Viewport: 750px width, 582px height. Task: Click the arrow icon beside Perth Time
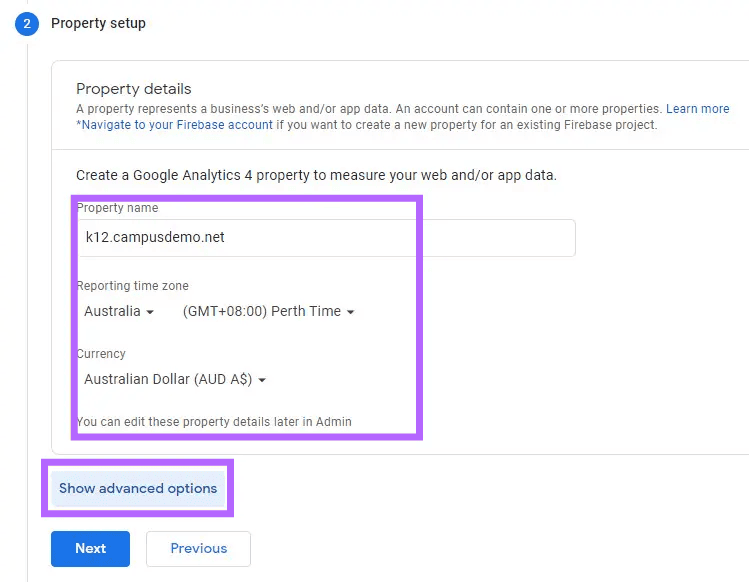350,312
